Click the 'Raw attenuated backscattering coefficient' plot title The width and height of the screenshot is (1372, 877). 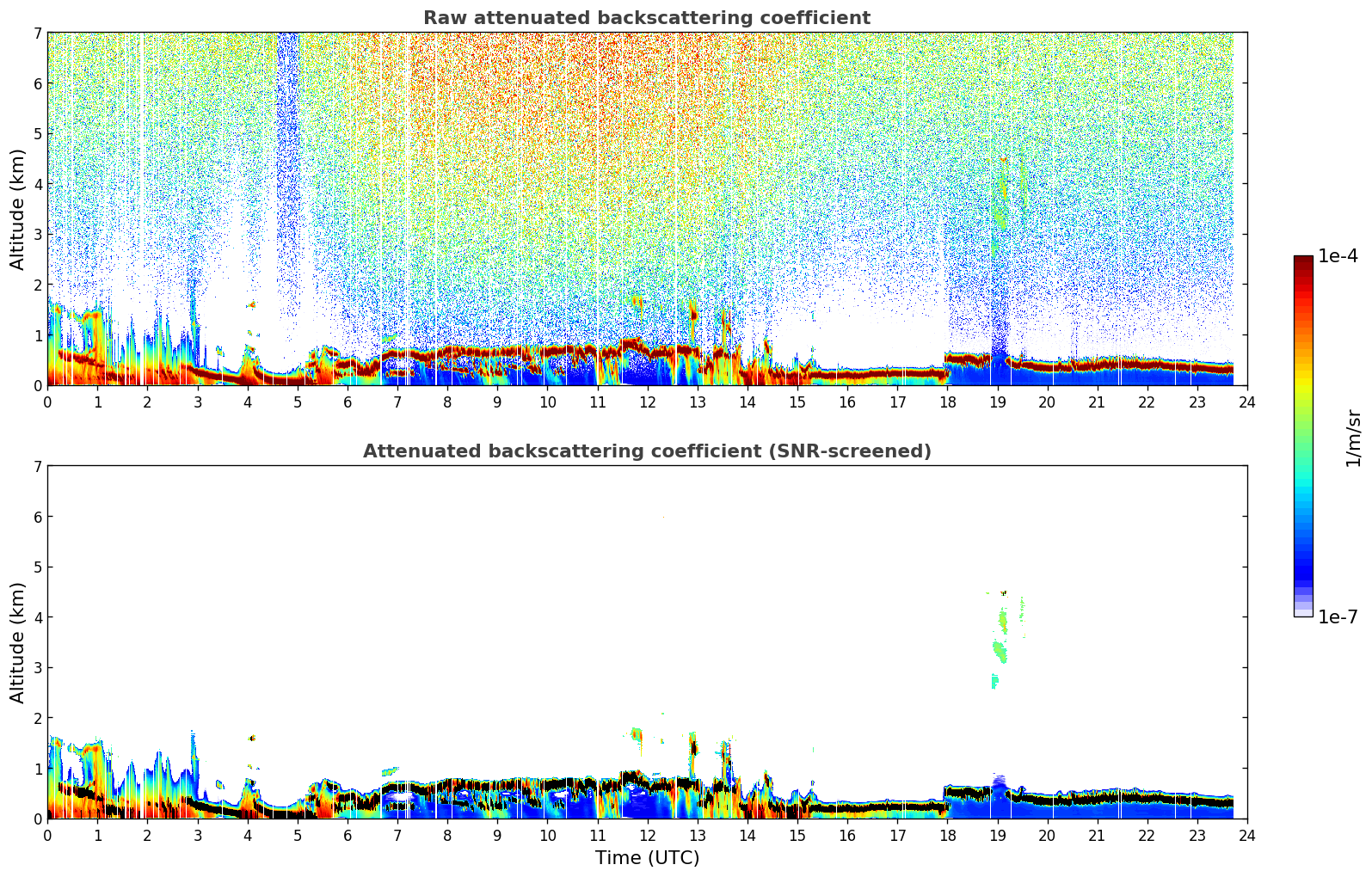point(646,18)
